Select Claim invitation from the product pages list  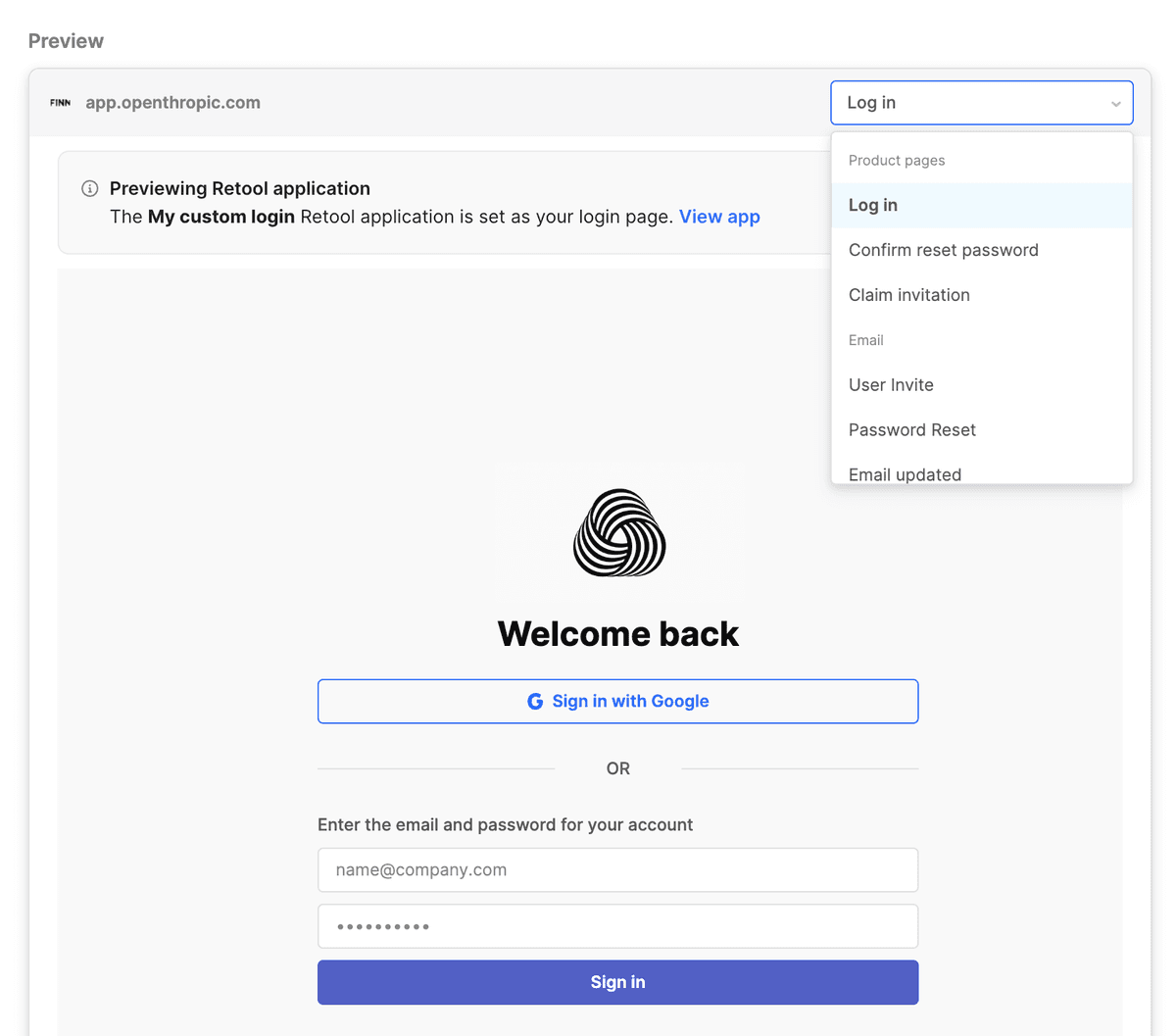coord(908,295)
